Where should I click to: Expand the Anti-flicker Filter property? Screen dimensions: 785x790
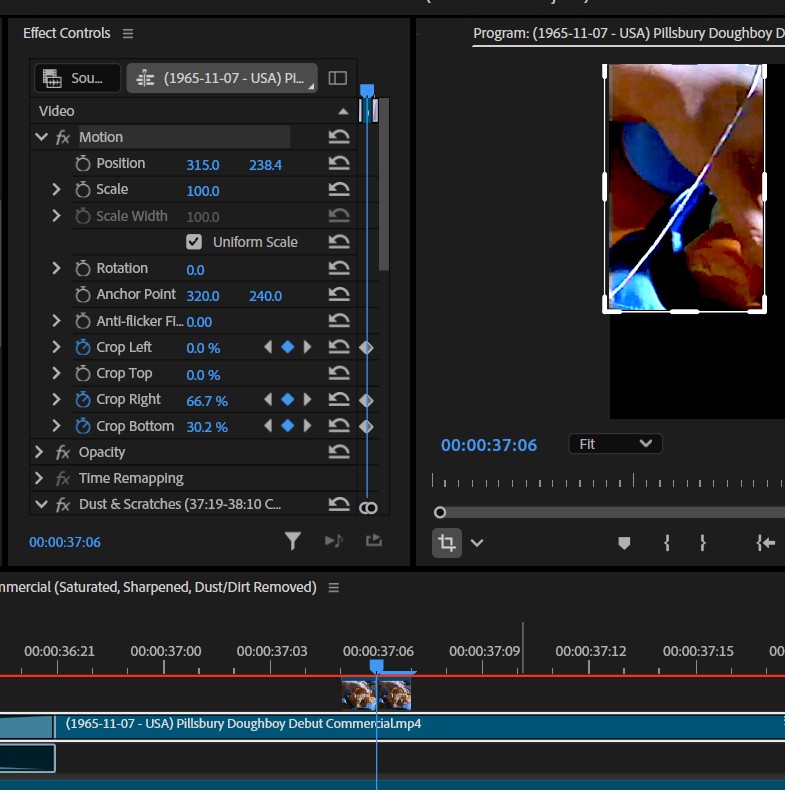[x=56, y=321]
